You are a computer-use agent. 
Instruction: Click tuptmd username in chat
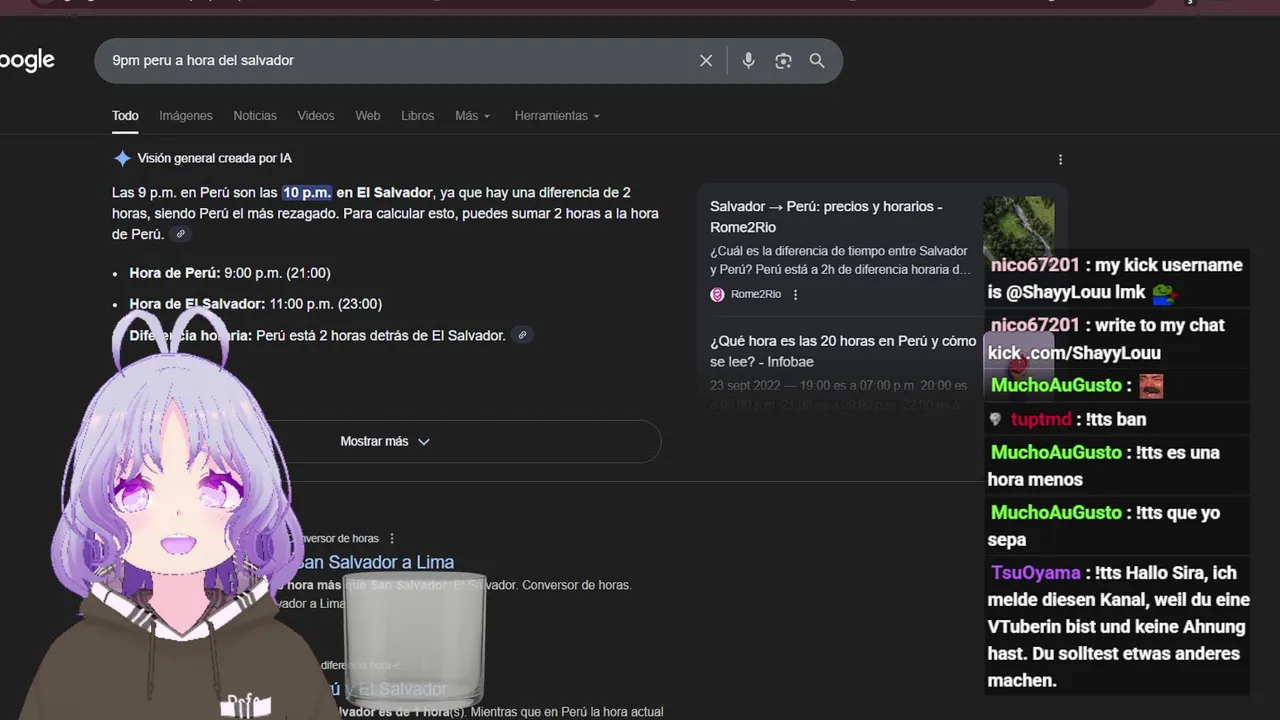click(1041, 419)
